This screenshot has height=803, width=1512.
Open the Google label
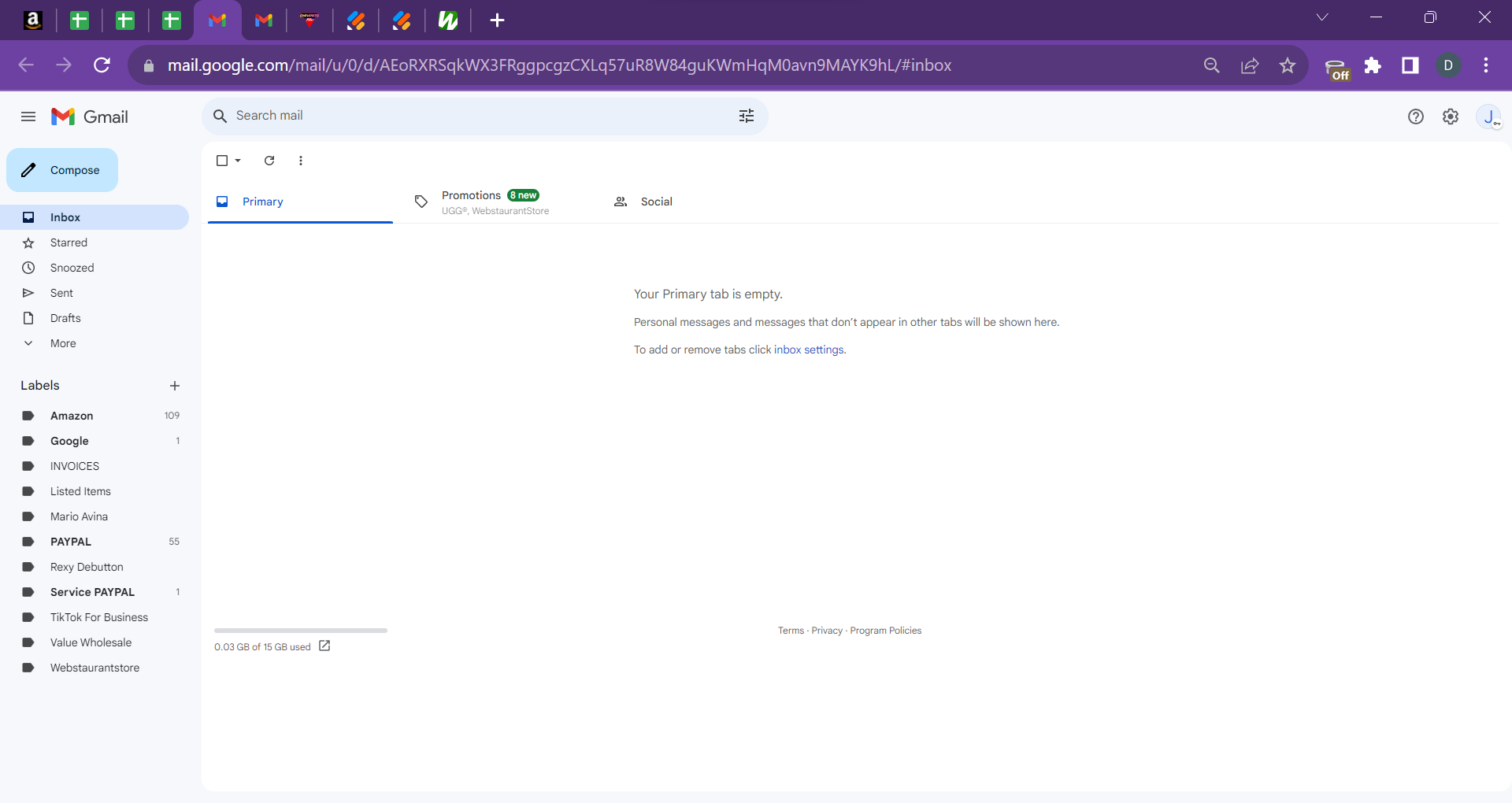point(94,441)
